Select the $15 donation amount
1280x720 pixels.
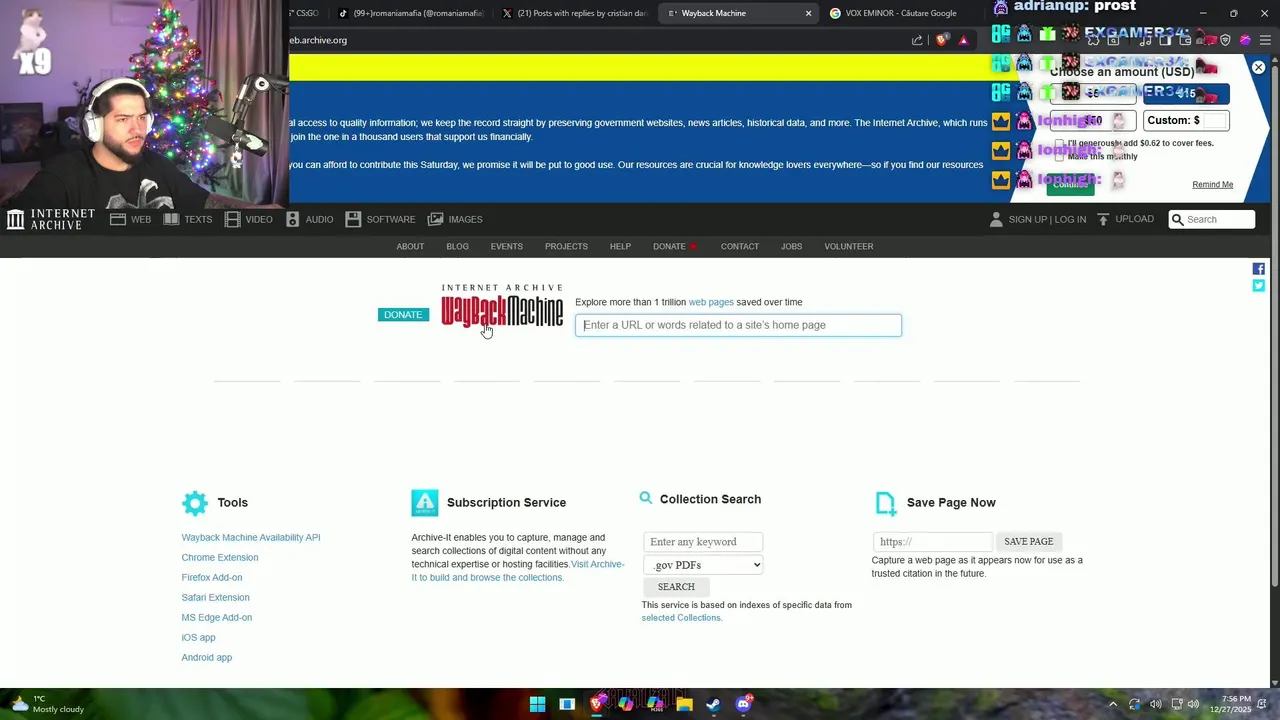(x=1186, y=93)
